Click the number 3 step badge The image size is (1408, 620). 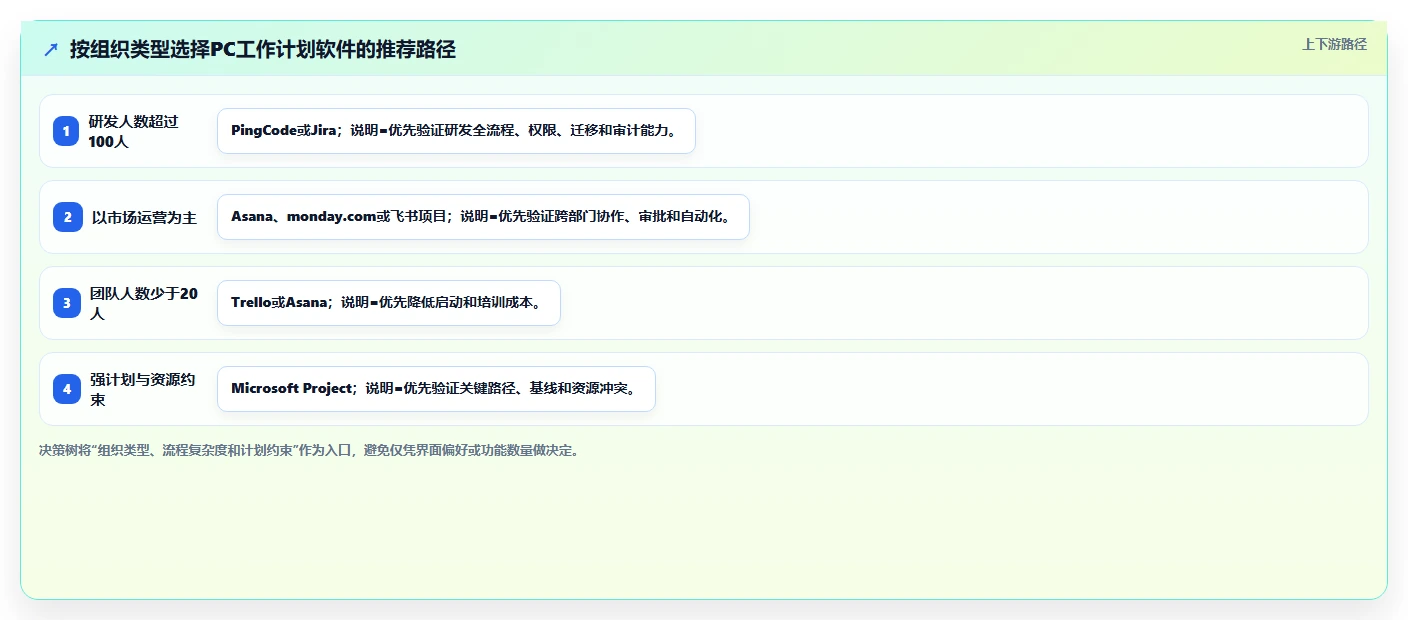[67, 303]
